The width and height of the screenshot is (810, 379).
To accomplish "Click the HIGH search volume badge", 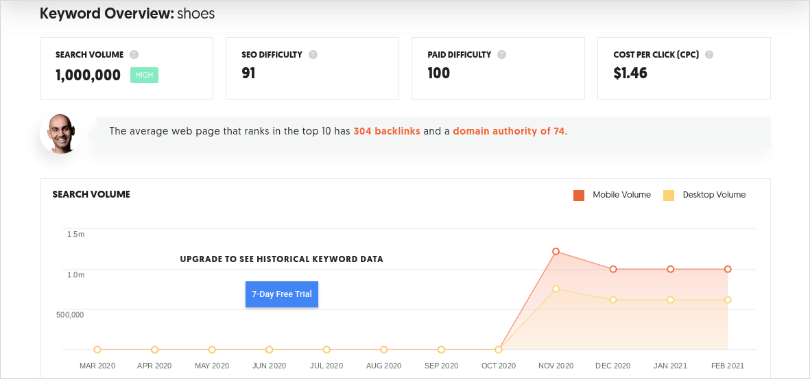I will point(144,75).
